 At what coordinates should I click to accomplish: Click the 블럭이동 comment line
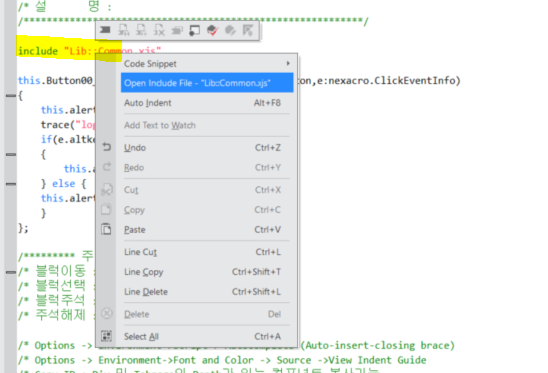coord(56,271)
